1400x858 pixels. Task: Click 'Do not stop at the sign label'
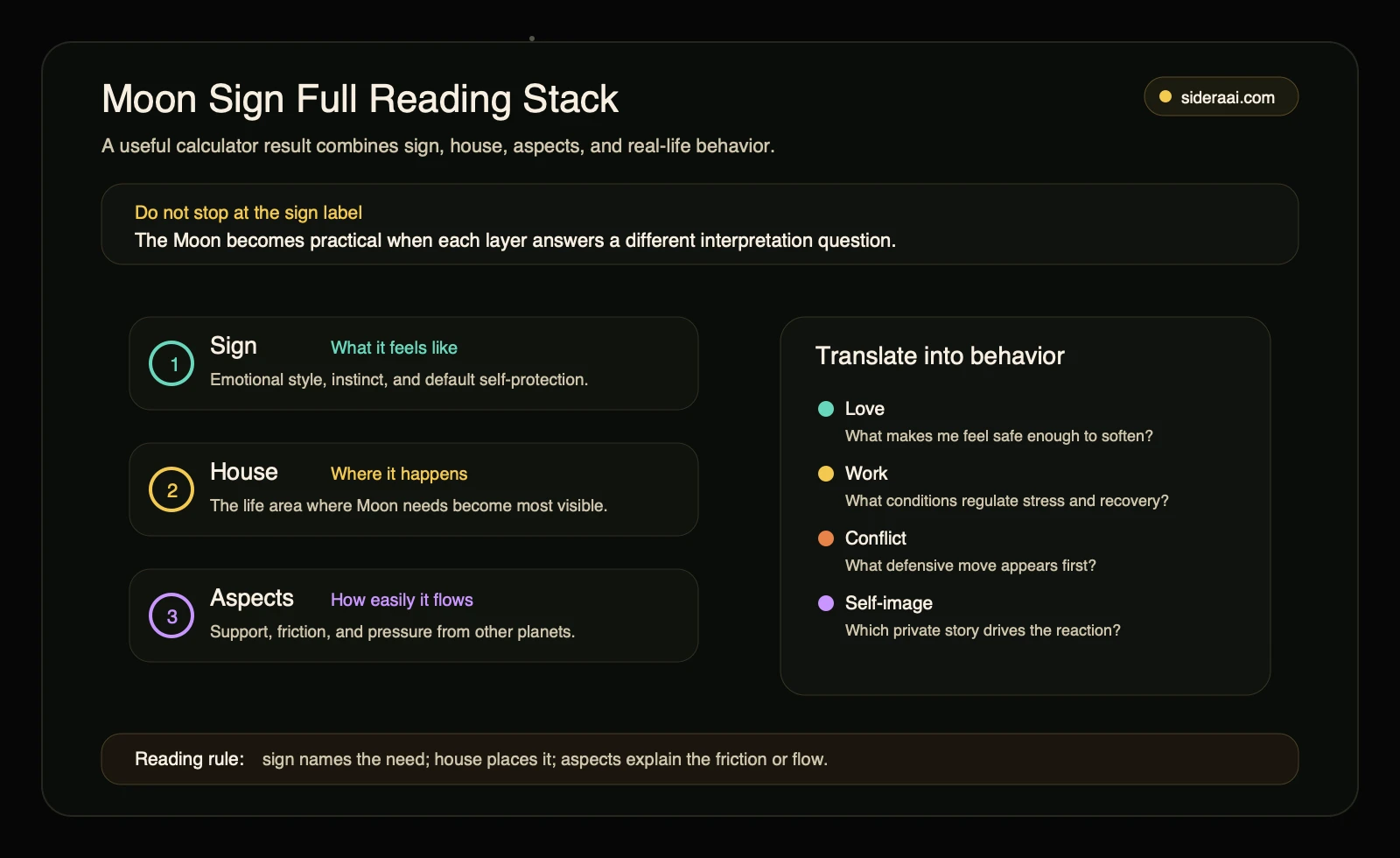point(248,213)
